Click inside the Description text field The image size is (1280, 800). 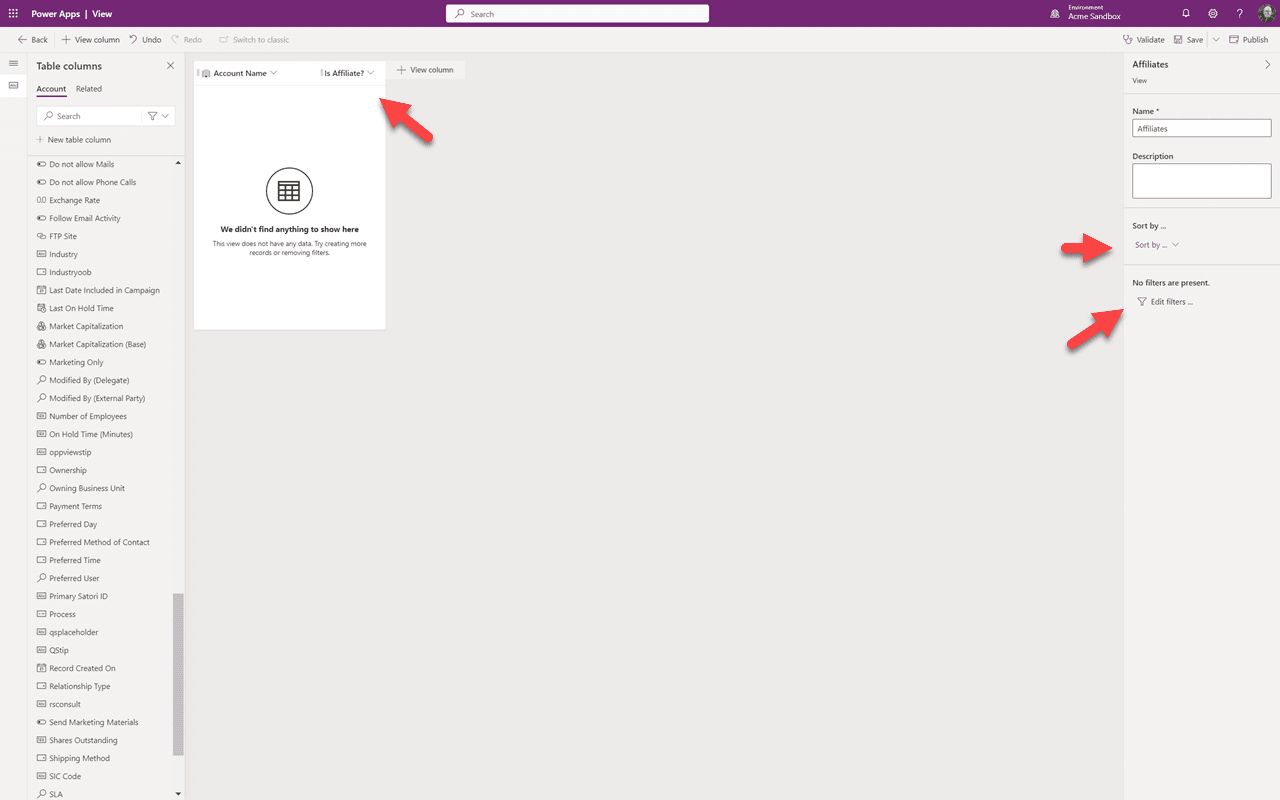pyautogui.click(x=1201, y=180)
